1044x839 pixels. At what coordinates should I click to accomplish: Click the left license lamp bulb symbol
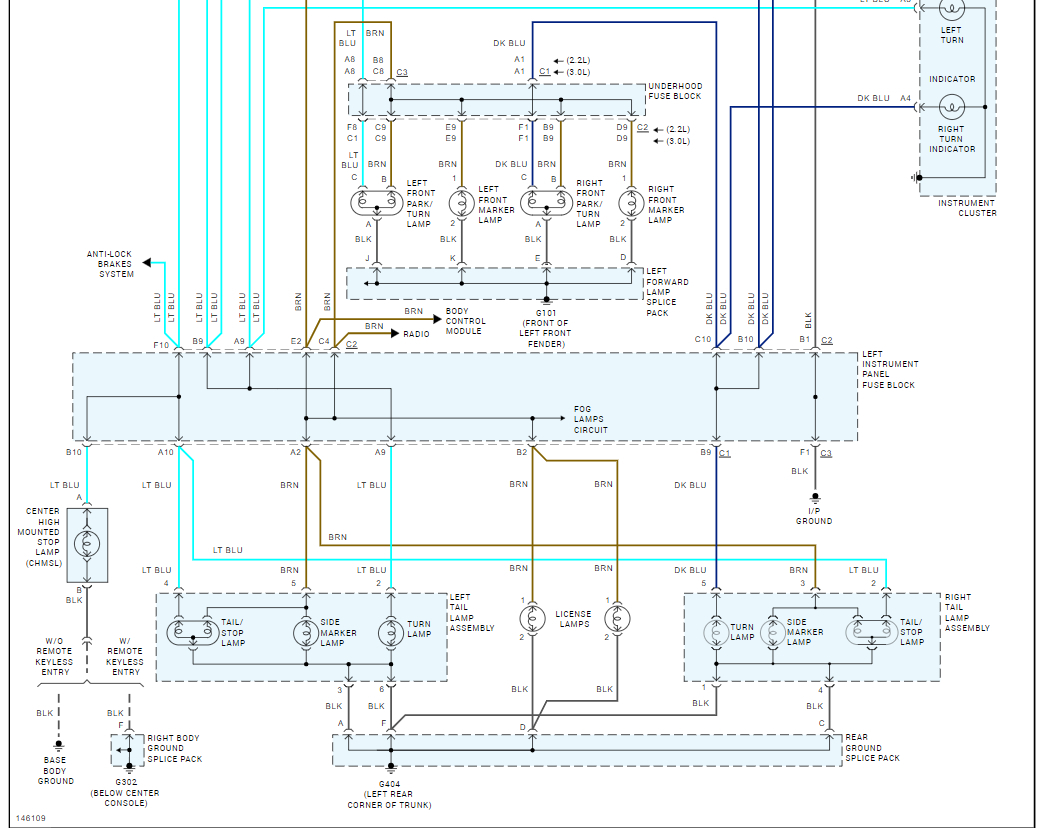tap(532, 619)
